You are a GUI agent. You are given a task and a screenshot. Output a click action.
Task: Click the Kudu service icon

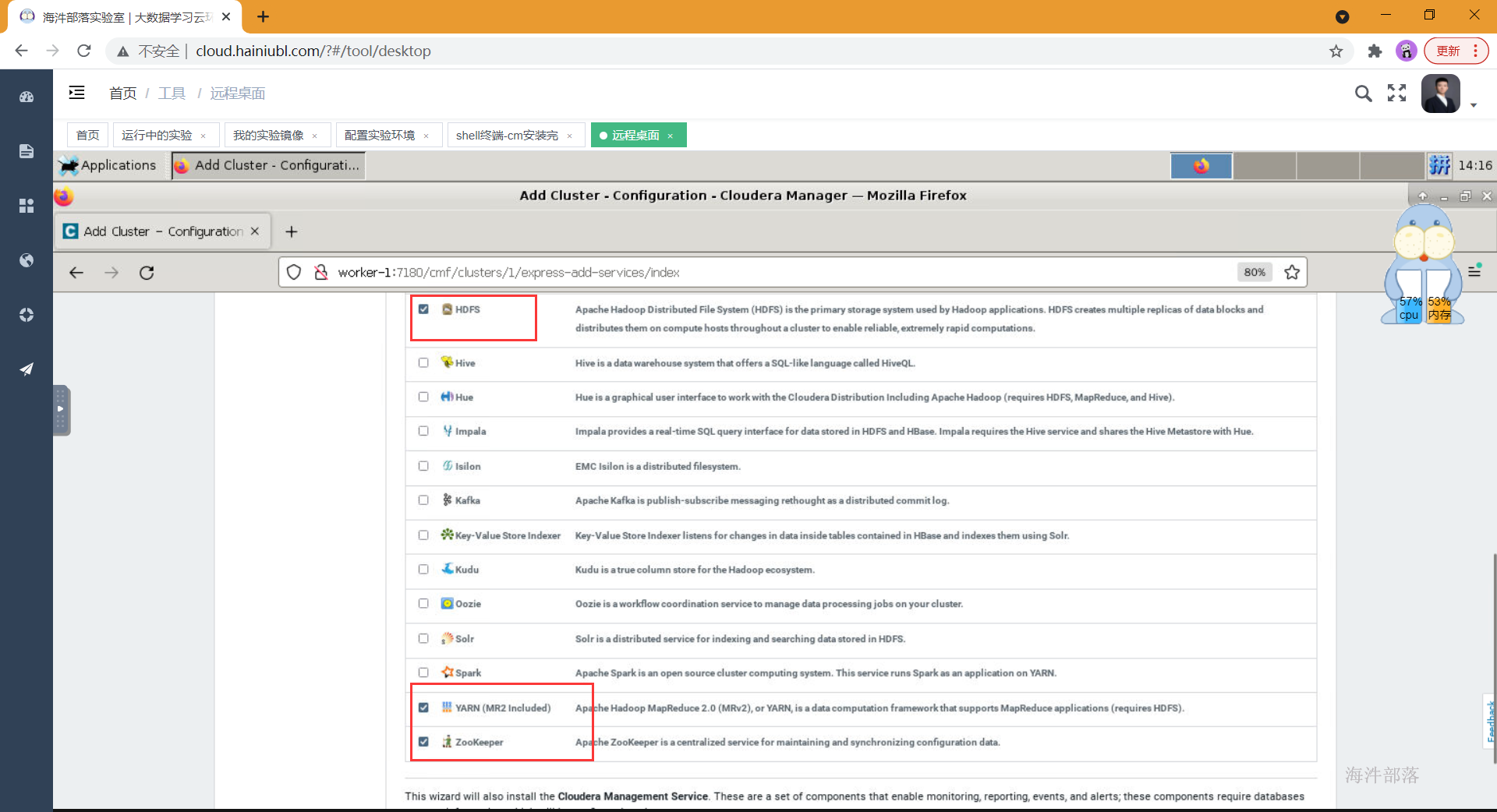coord(448,569)
